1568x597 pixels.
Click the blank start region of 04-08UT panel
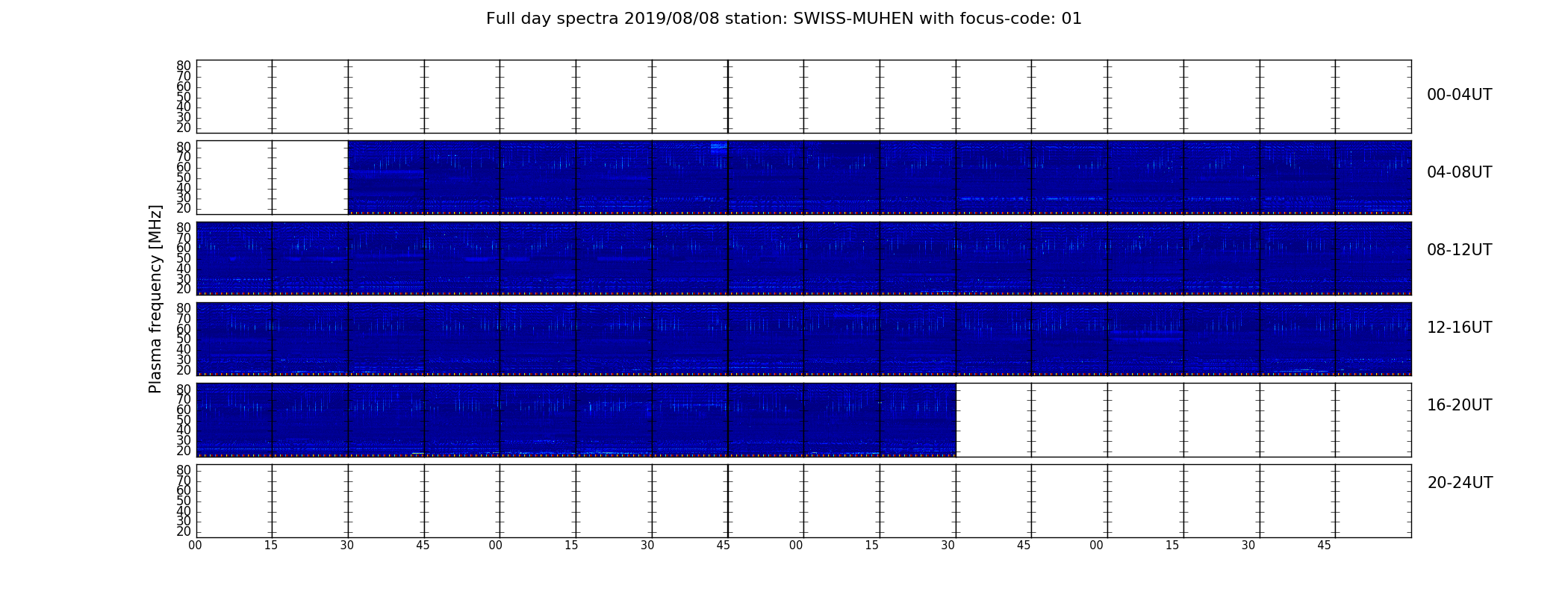(273, 178)
